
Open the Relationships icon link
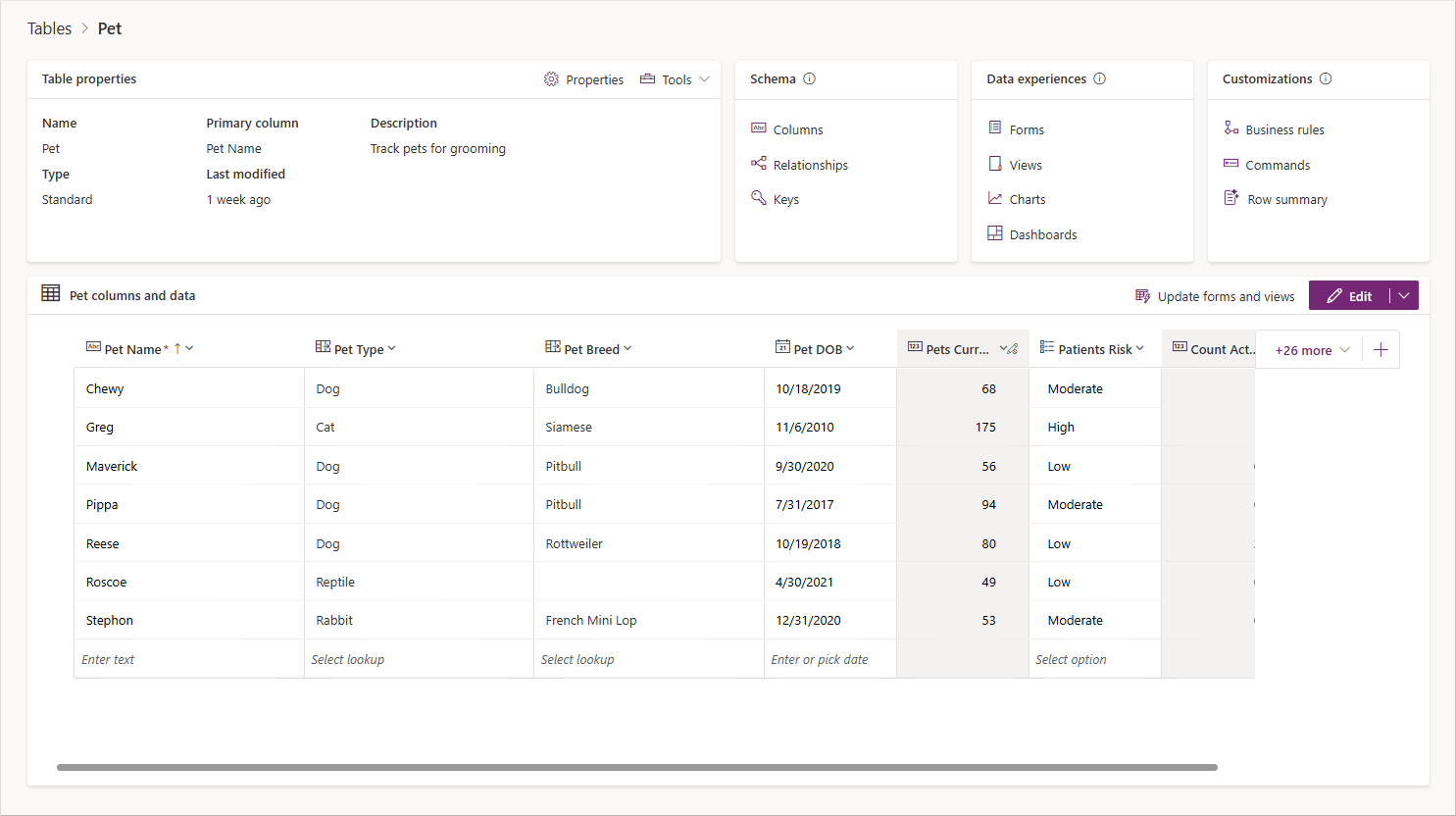tap(759, 164)
